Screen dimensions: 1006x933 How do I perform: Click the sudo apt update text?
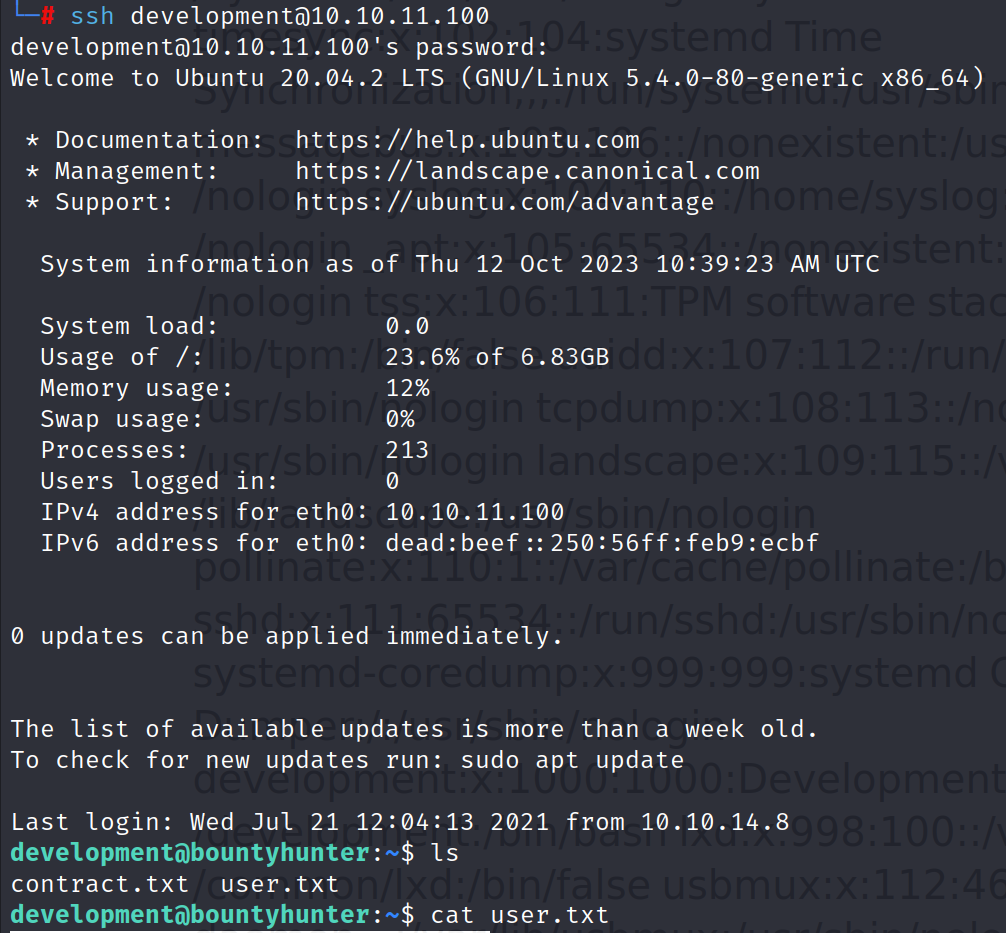click(572, 759)
